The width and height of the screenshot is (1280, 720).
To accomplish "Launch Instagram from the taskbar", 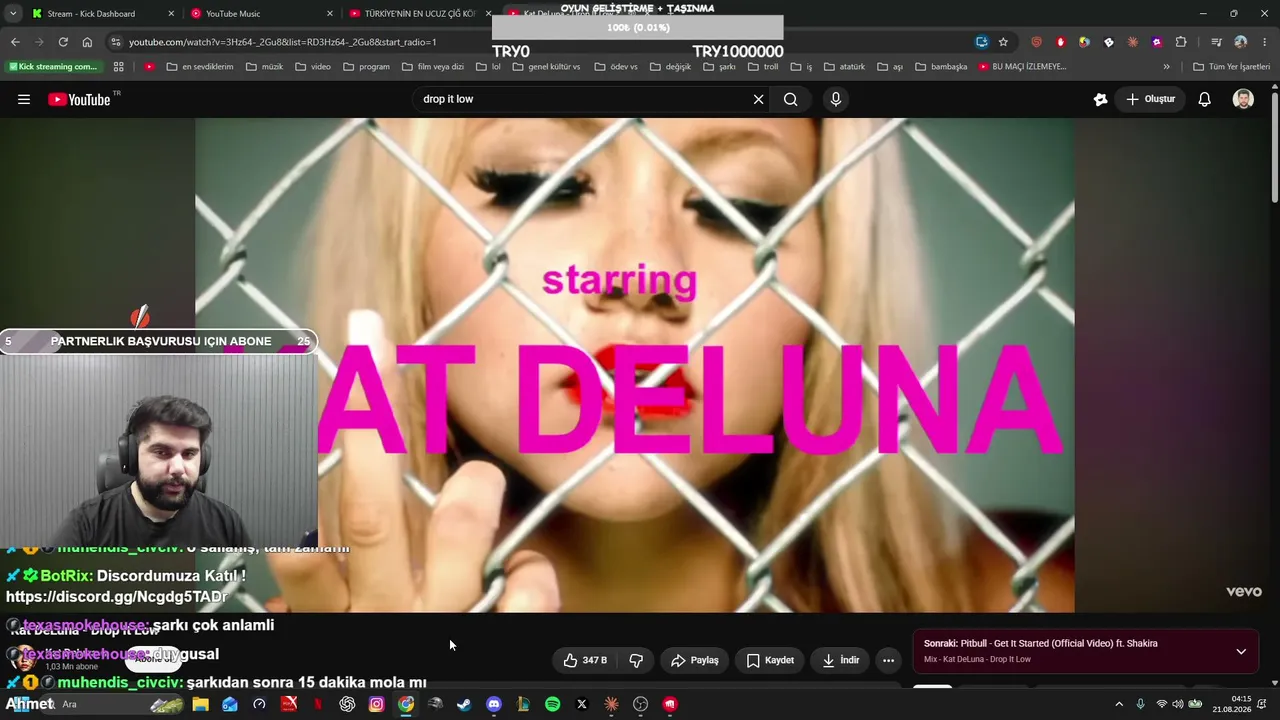I will coord(376,704).
